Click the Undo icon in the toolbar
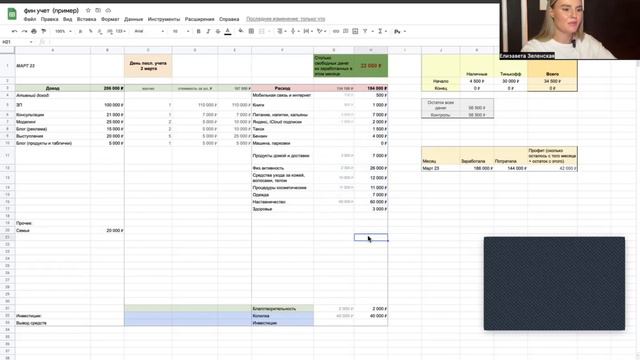Screen dimensions: 640x360 click(x=14, y=31)
